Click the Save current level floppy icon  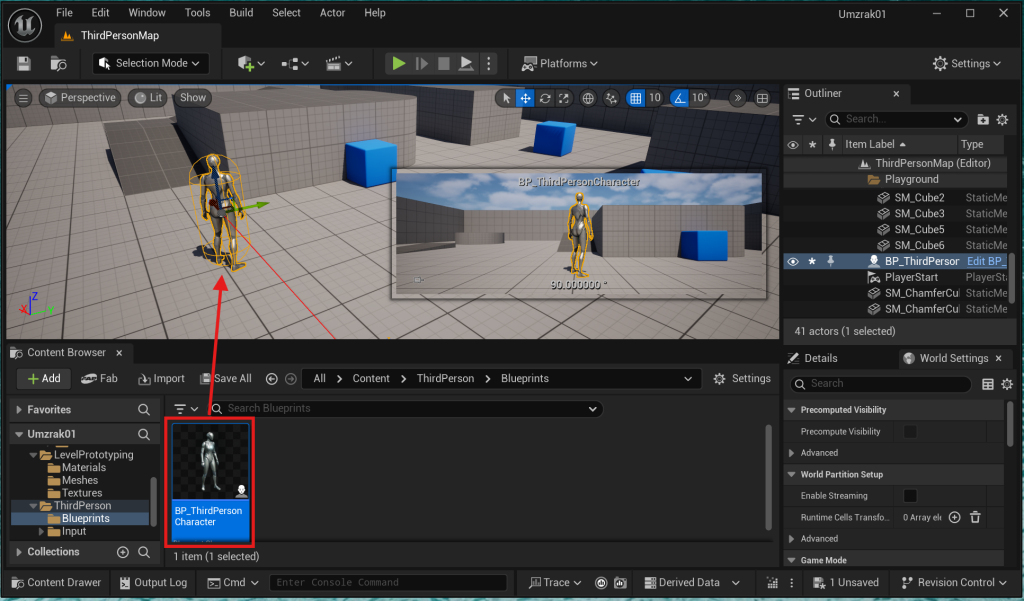click(24, 63)
